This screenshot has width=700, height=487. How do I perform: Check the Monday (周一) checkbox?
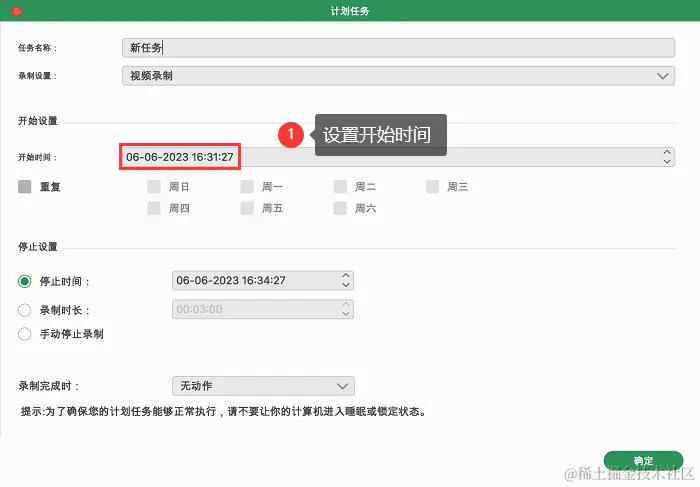[x=247, y=187]
